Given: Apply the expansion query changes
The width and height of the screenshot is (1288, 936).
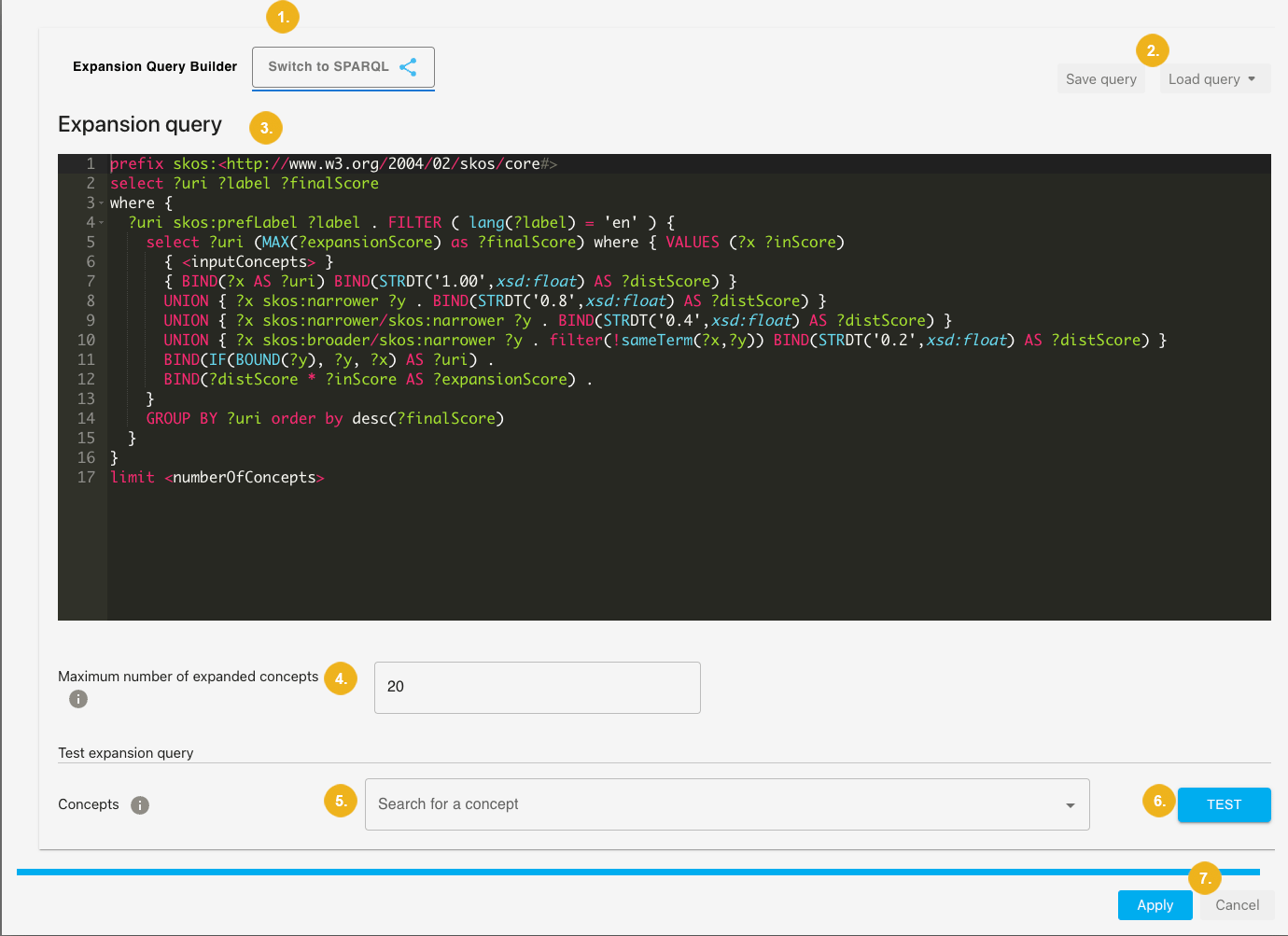Looking at the screenshot, I should point(1155,904).
